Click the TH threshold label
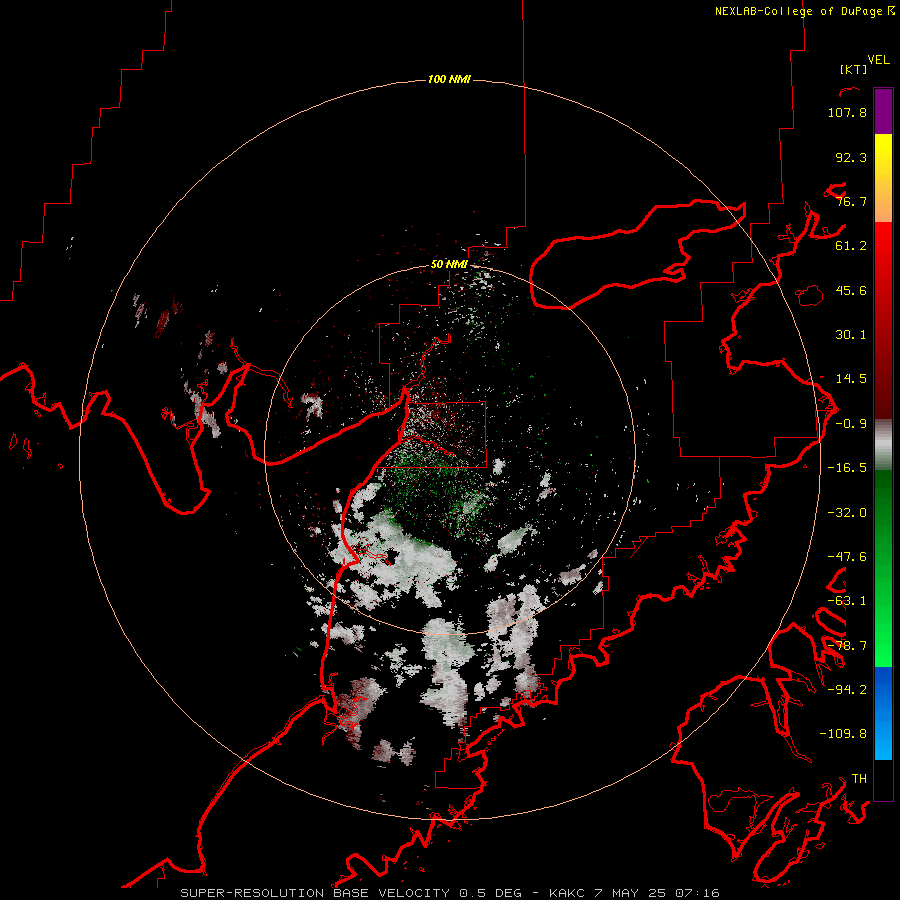 click(859, 779)
